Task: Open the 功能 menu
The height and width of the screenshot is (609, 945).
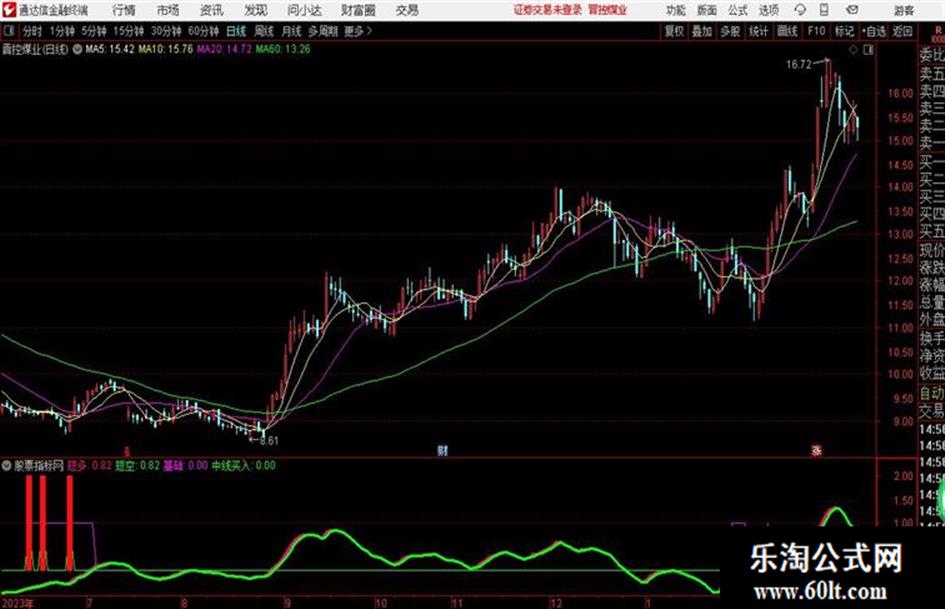Action: 676,10
